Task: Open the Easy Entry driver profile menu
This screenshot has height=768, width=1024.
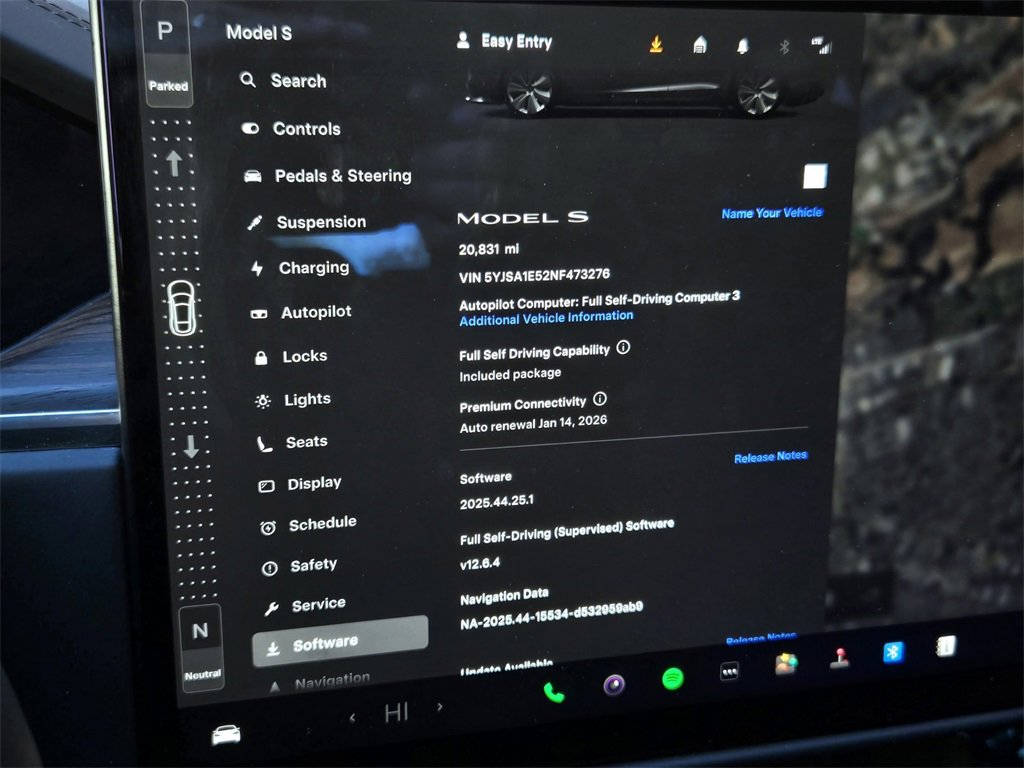Action: (x=505, y=41)
